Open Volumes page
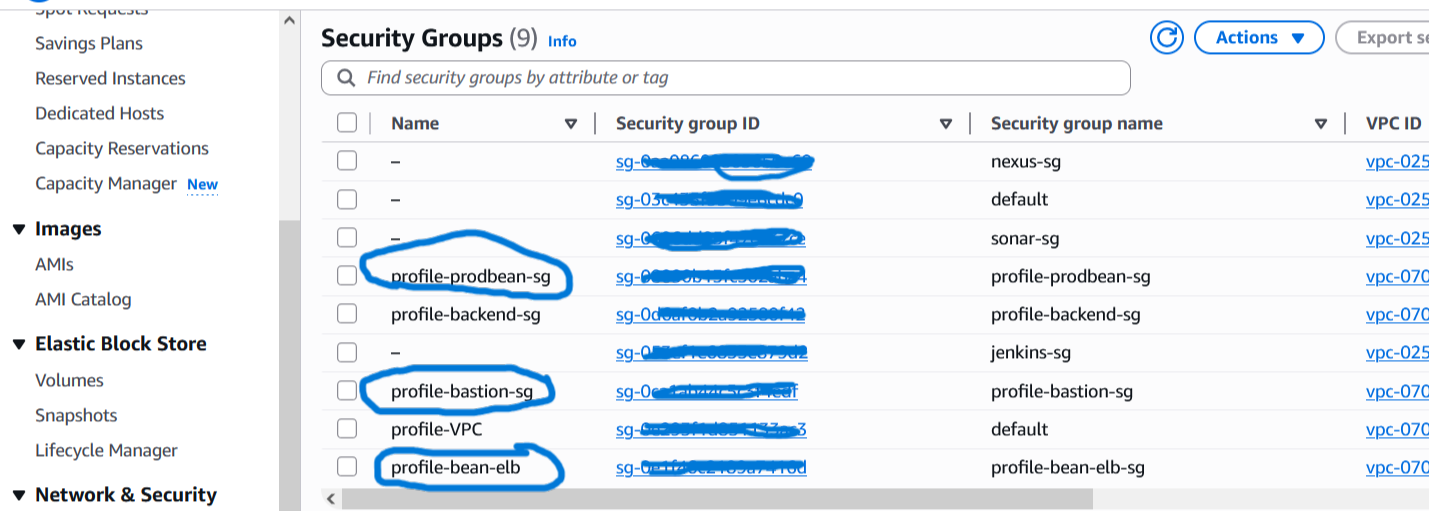The width and height of the screenshot is (1429, 511). click(x=69, y=380)
